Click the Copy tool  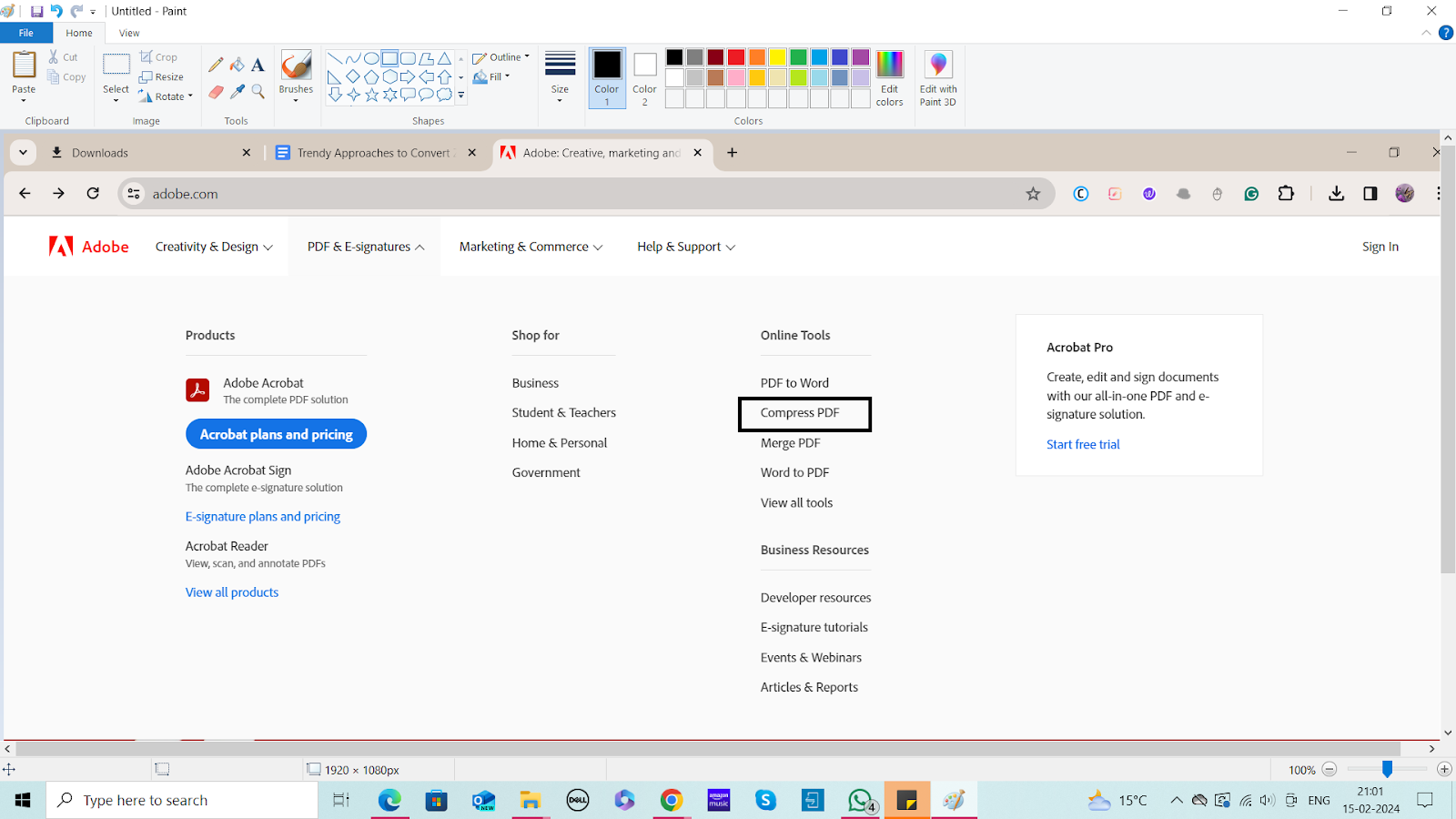(x=66, y=77)
